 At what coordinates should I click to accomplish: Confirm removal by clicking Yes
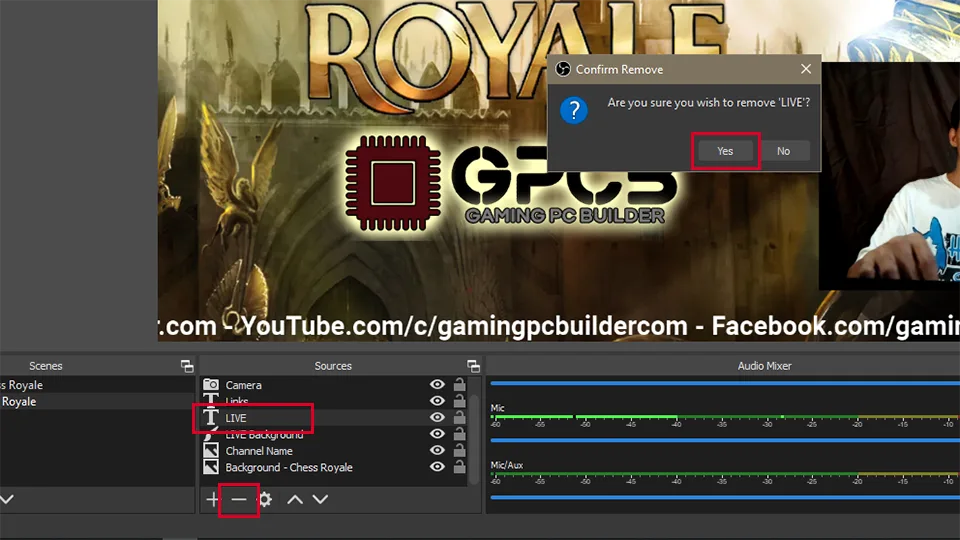click(x=725, y=151)
